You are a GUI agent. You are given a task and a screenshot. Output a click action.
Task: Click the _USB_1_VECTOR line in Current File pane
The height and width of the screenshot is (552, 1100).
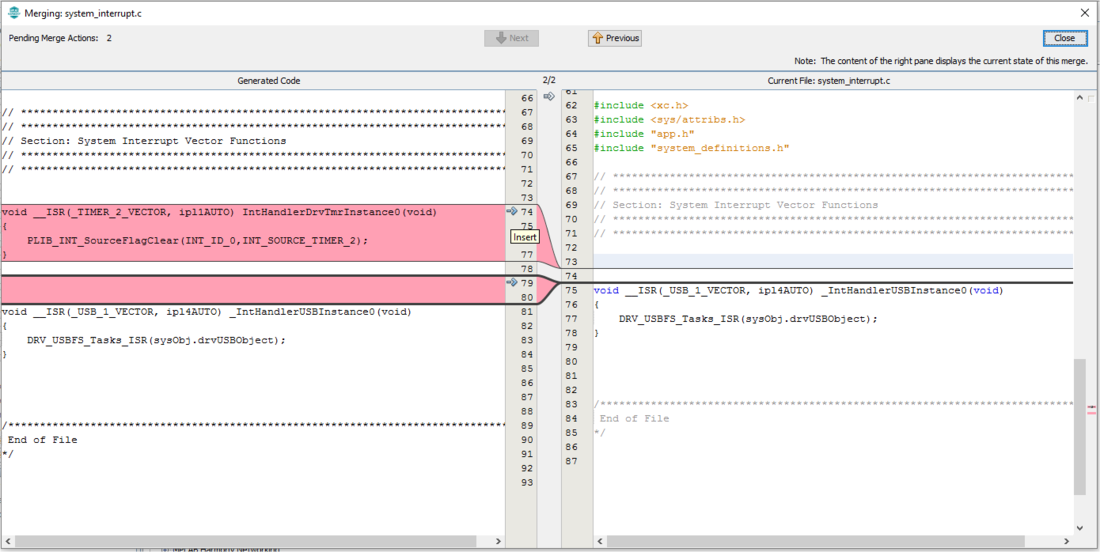[x=798, y=290]
